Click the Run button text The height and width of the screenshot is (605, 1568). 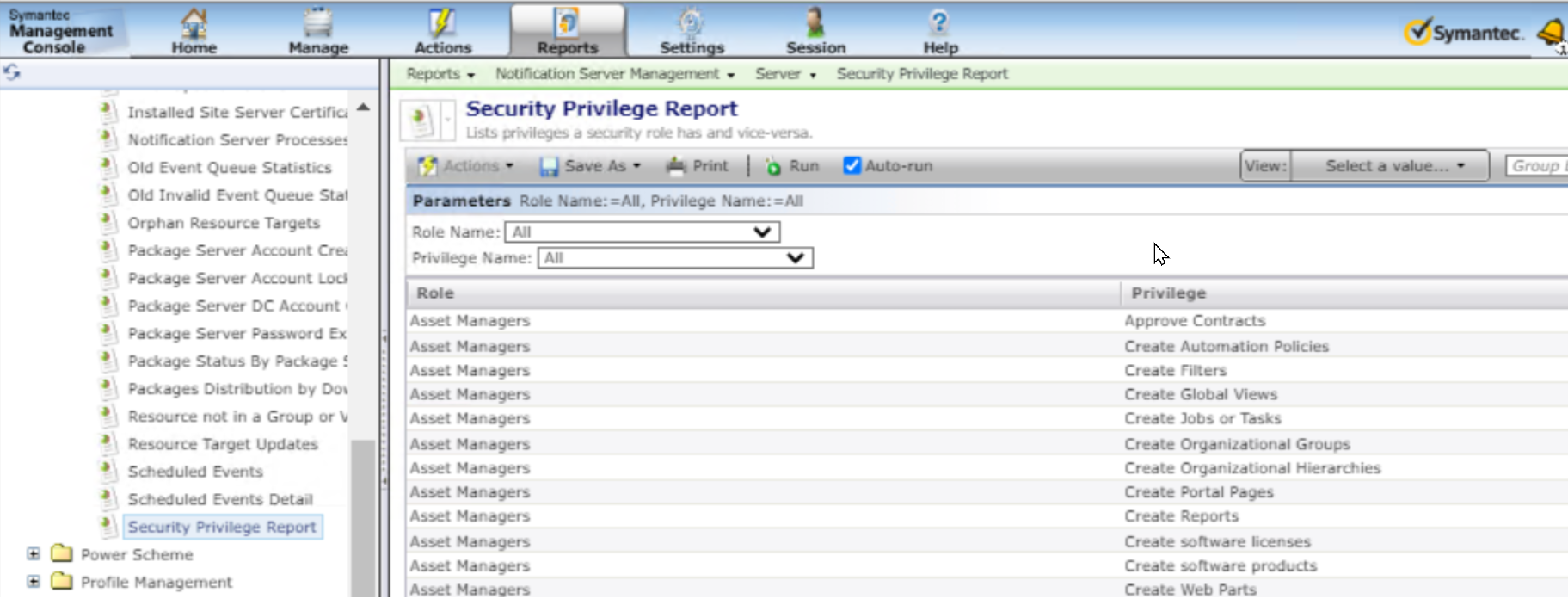pos(804,166)
